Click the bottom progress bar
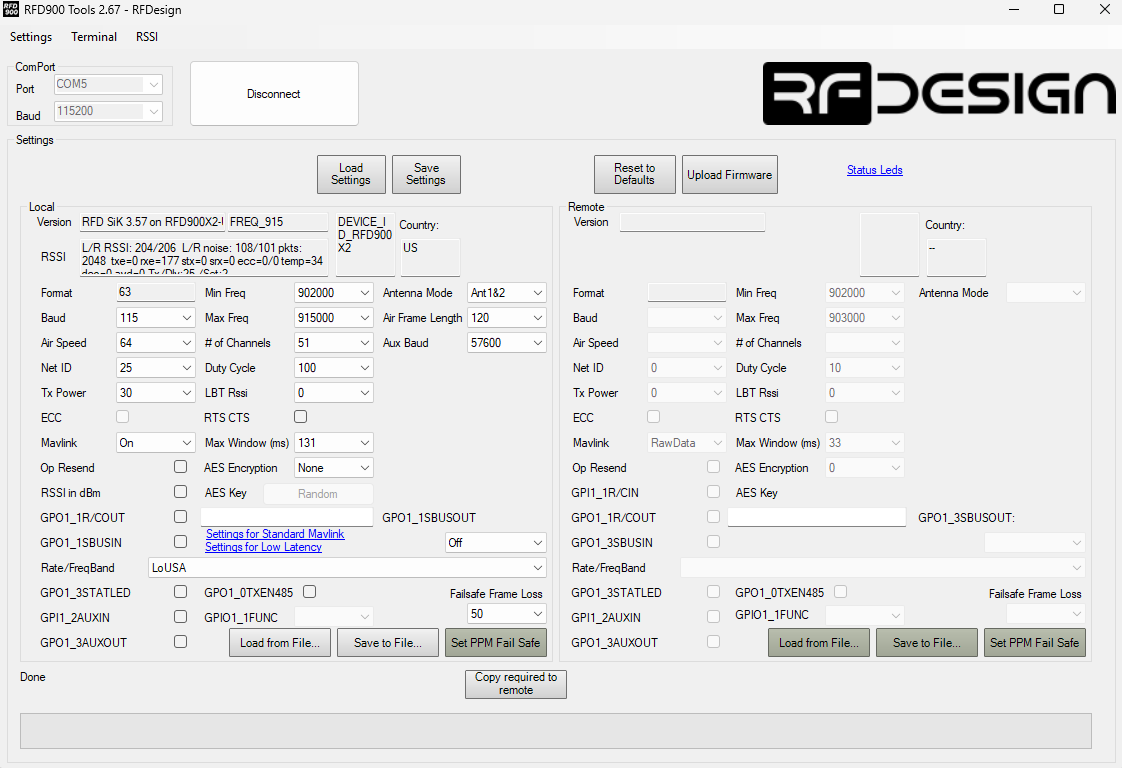 (x=555, y=730)
